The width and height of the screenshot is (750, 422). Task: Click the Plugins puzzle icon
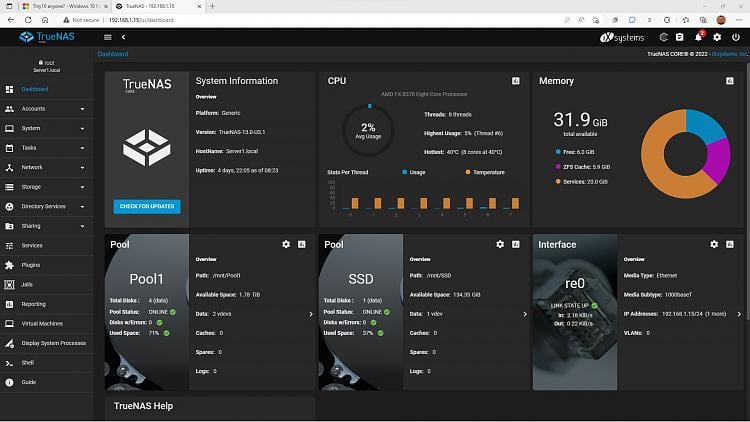[x=9, y=265]
